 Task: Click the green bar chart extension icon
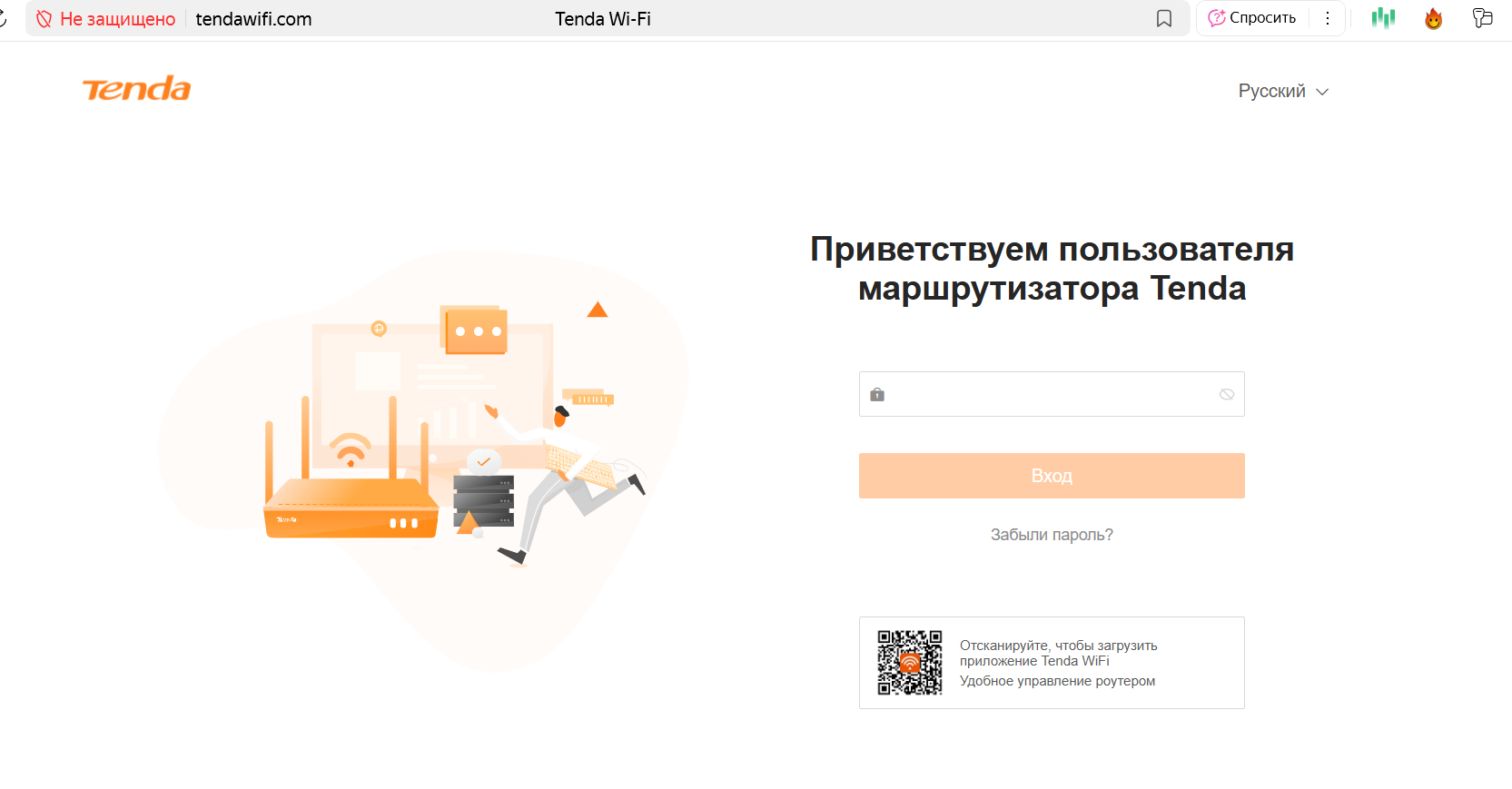pos(1383,18)
